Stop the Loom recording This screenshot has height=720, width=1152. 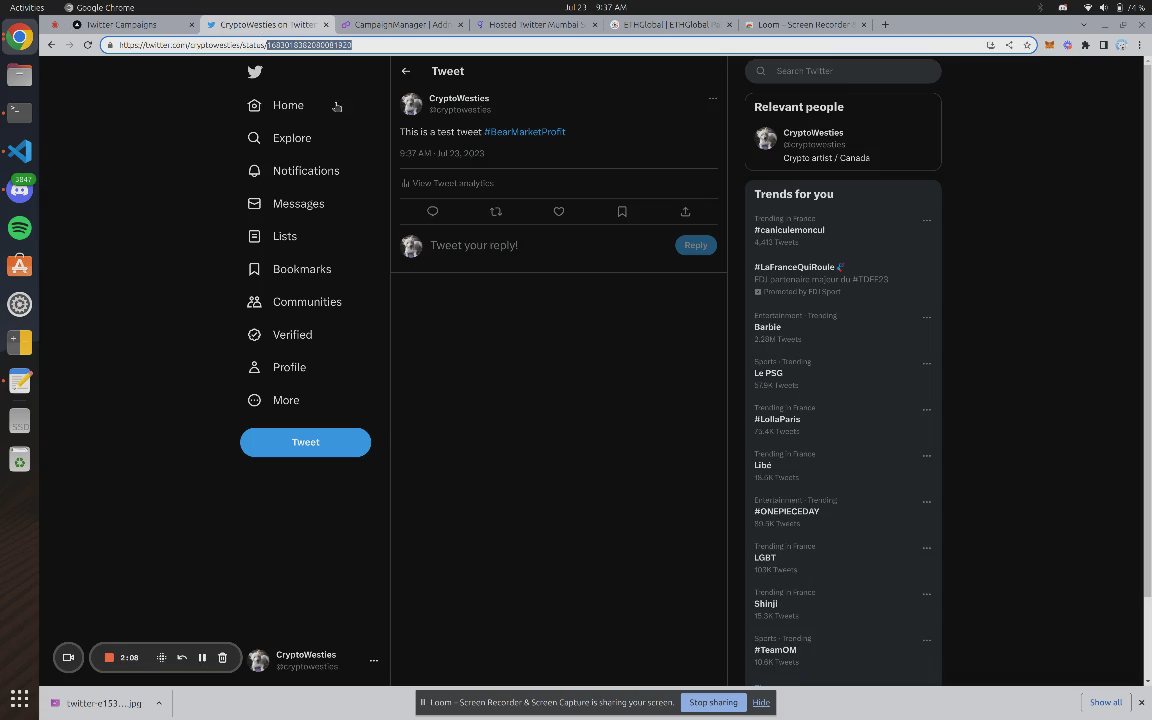coord(109,658)
